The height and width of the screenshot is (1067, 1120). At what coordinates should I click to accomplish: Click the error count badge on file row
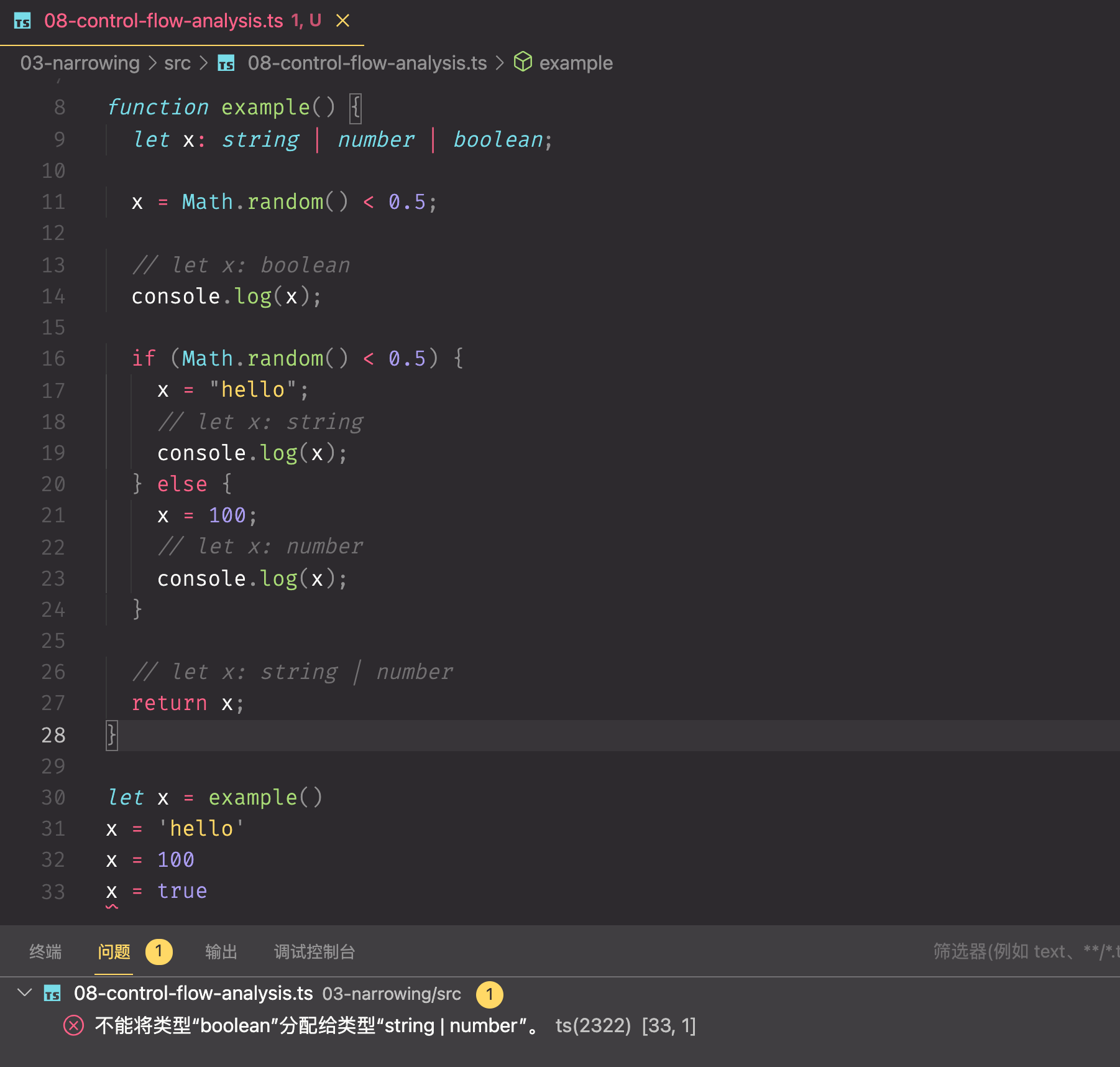coord(489,994)
